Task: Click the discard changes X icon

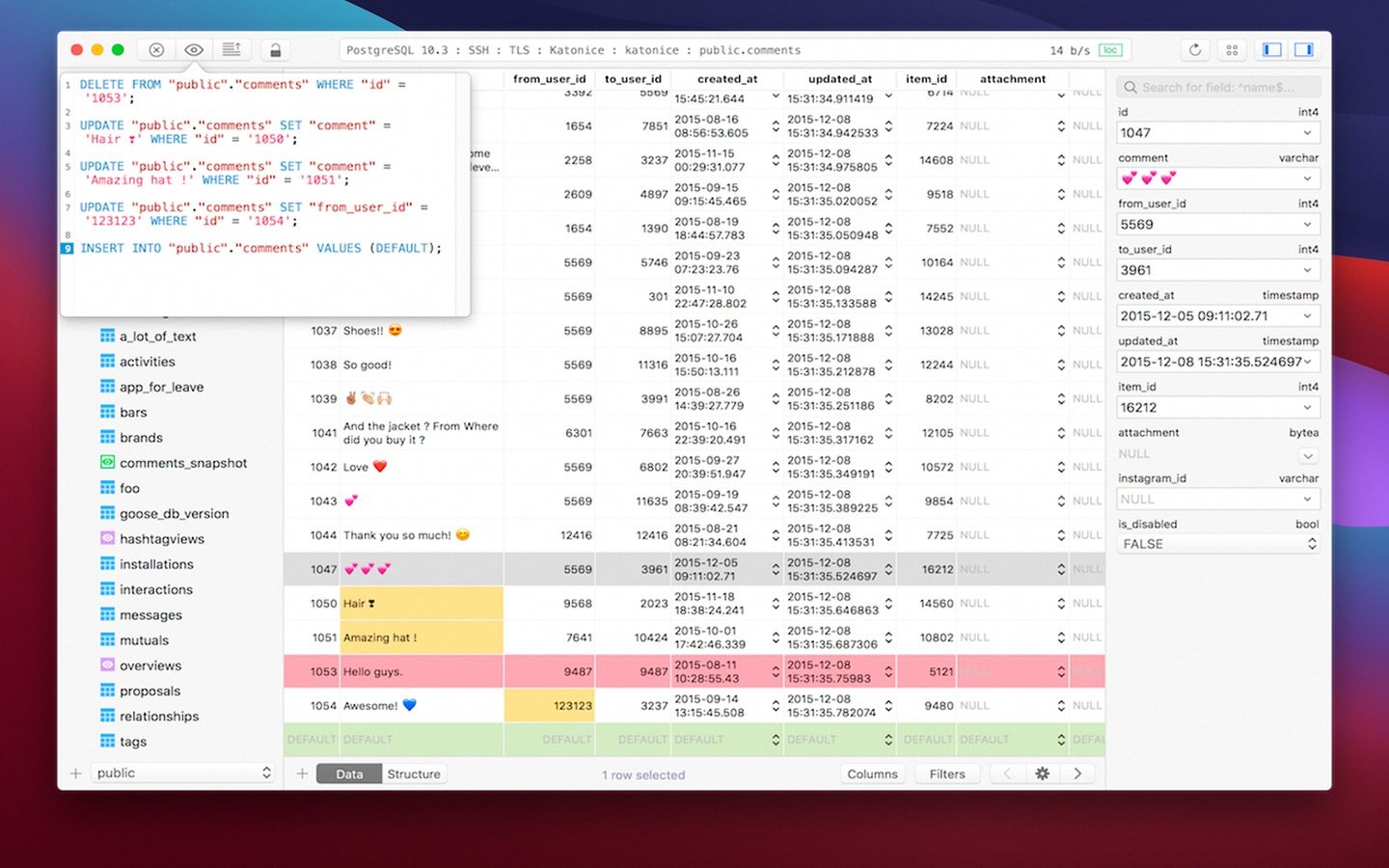Action: tap(156, 50)
